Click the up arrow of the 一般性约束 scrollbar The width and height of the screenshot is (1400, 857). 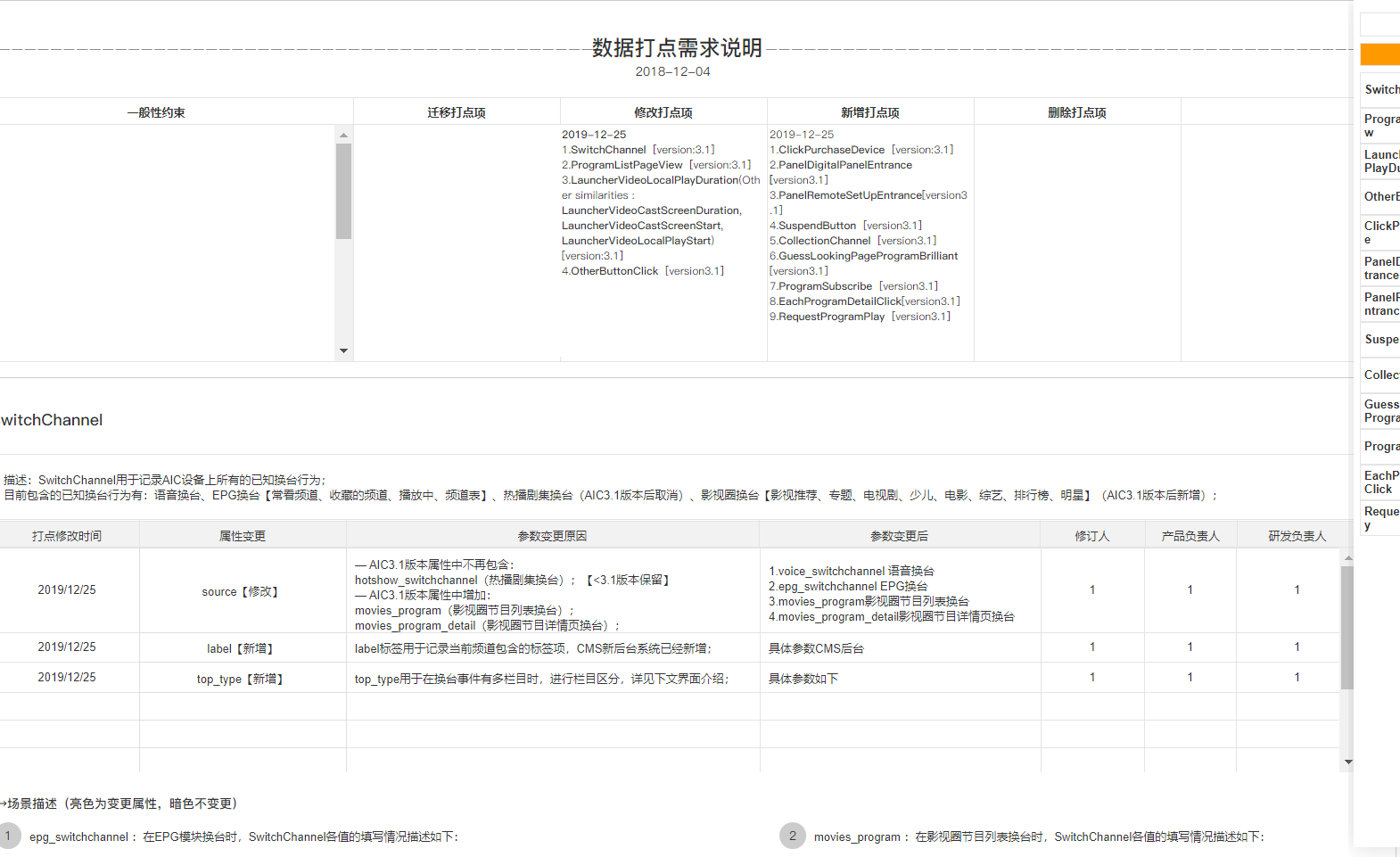pos(343,136)
